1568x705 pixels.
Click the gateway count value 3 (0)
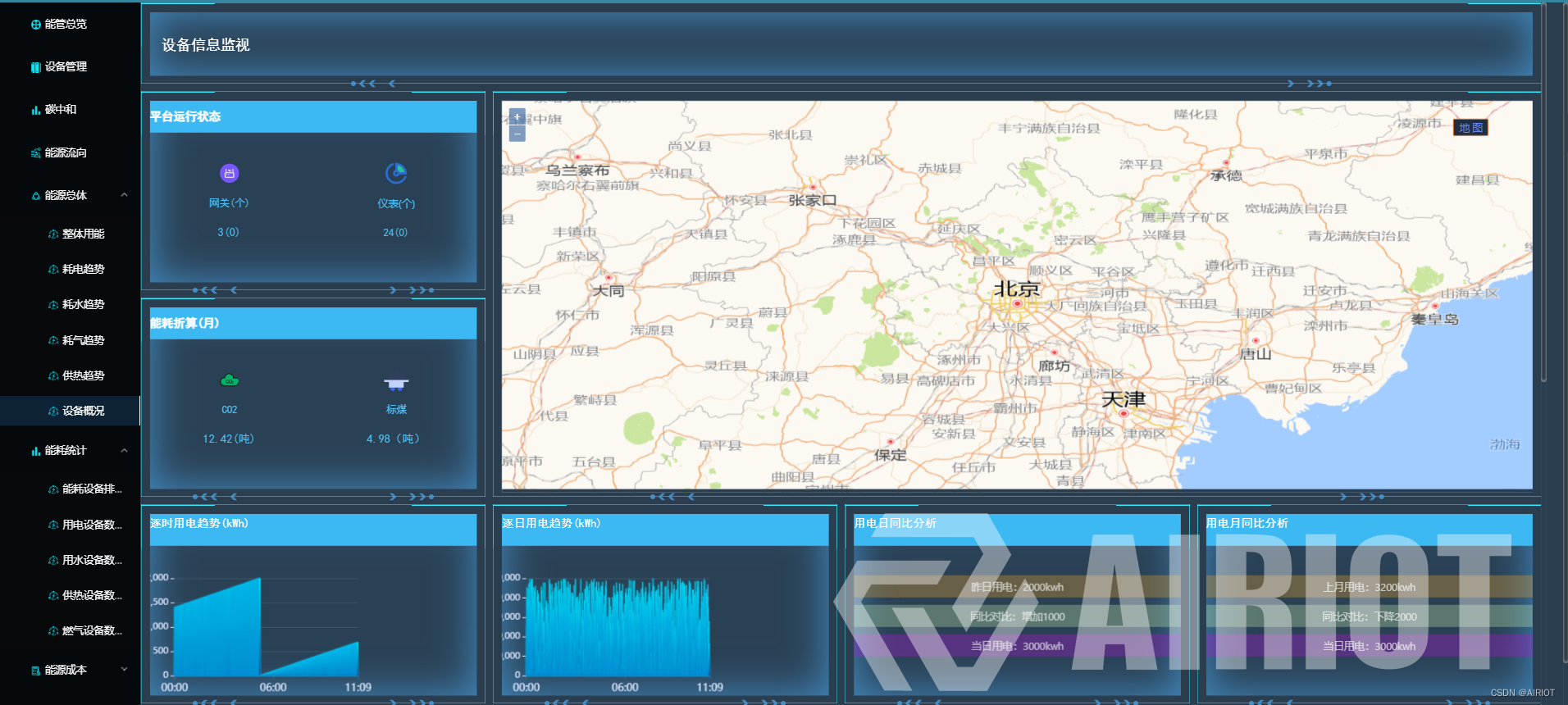[x=228, y=233]
